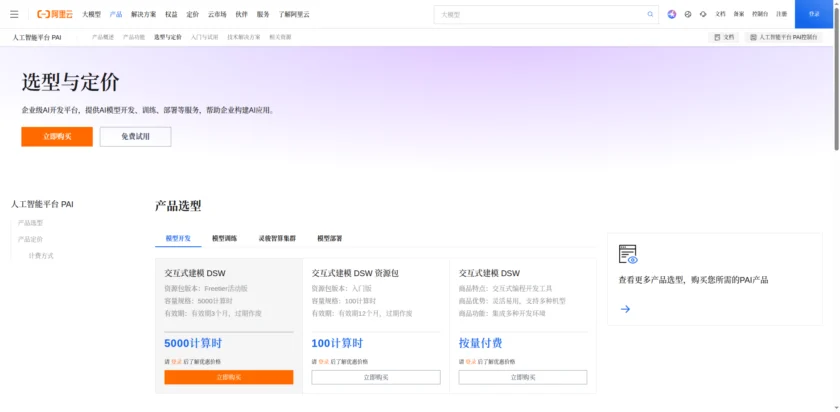
Task: Open 定价 in top navigation
Action: pos(193,14)
